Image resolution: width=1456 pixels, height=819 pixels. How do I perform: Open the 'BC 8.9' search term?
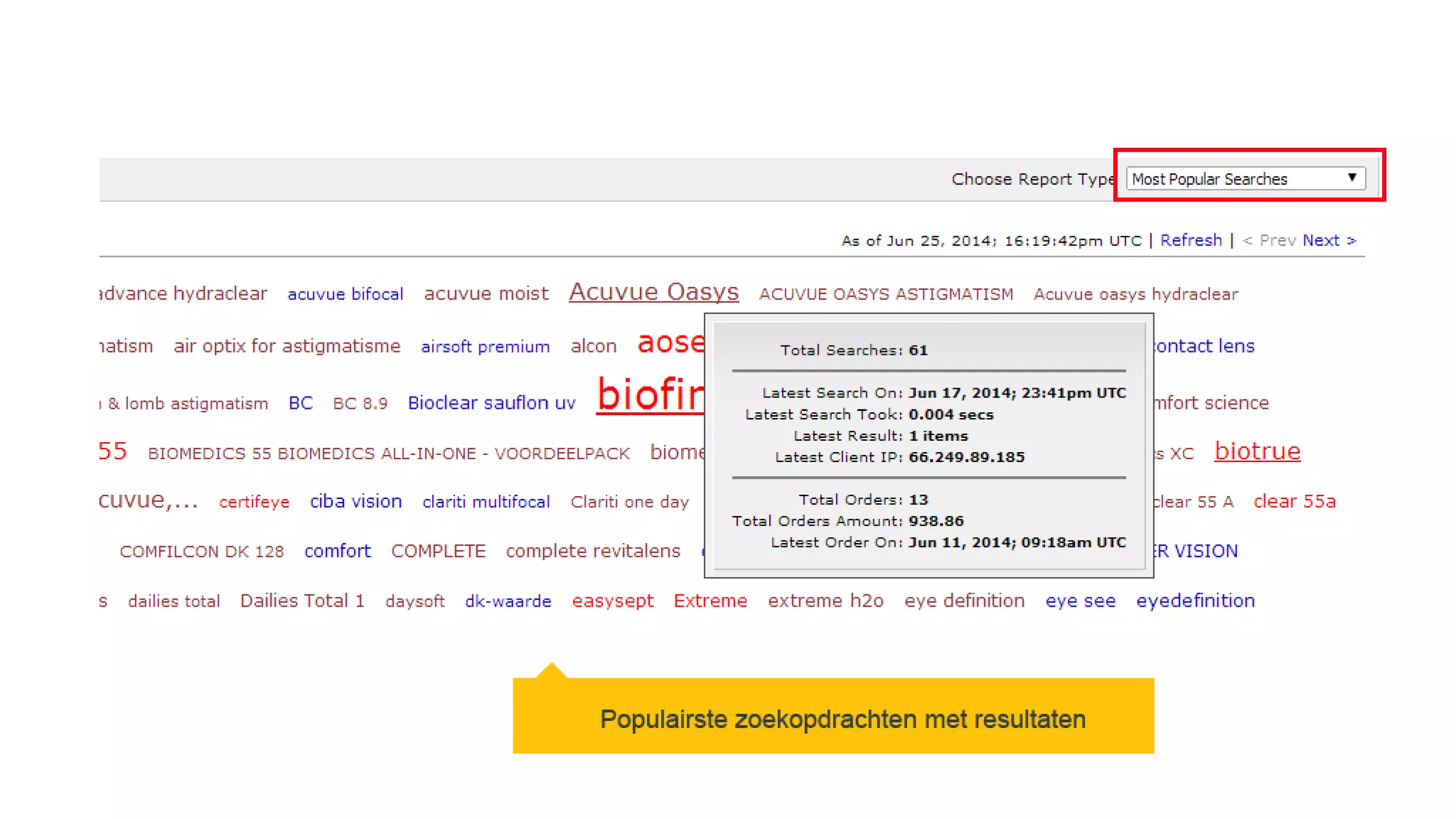pos(360,403)
